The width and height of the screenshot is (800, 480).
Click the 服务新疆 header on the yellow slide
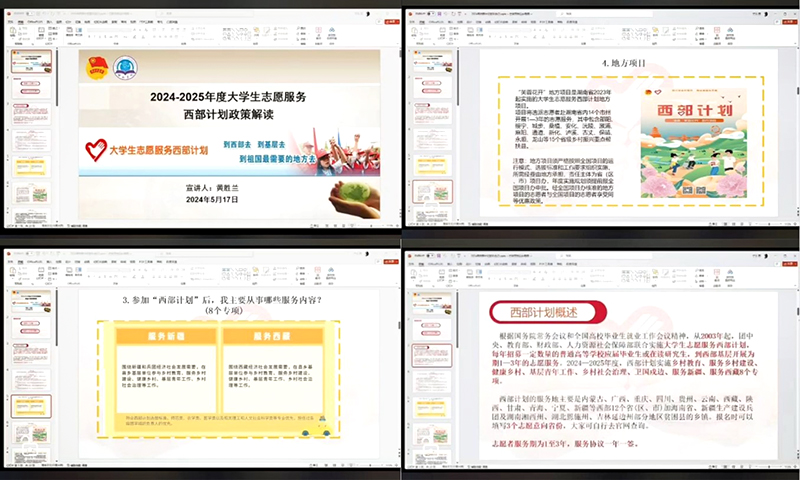[162, 334]
